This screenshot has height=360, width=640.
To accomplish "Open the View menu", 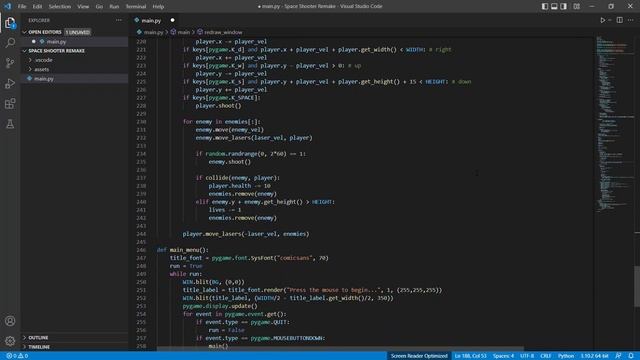I will click(x=83, y=7).
